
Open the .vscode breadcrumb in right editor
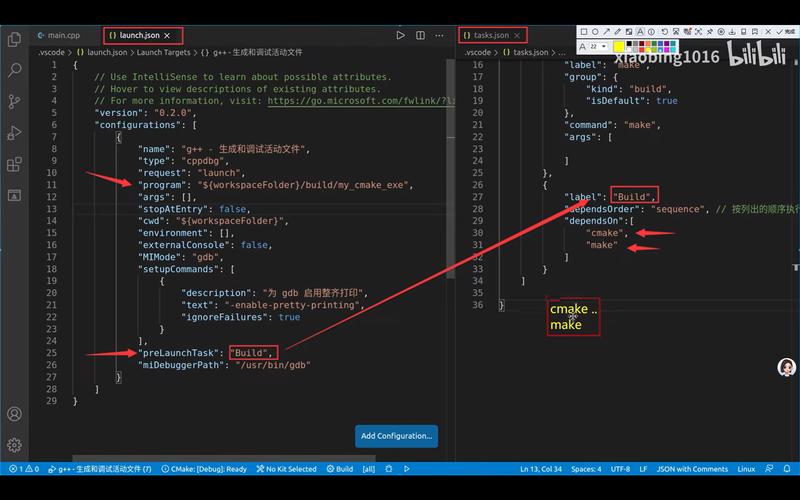[478, 52]
